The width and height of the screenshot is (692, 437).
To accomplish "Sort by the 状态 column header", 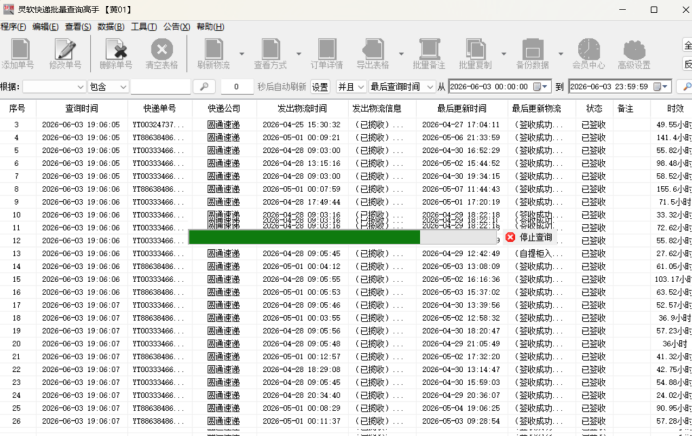I will click(x=594, y=109).
